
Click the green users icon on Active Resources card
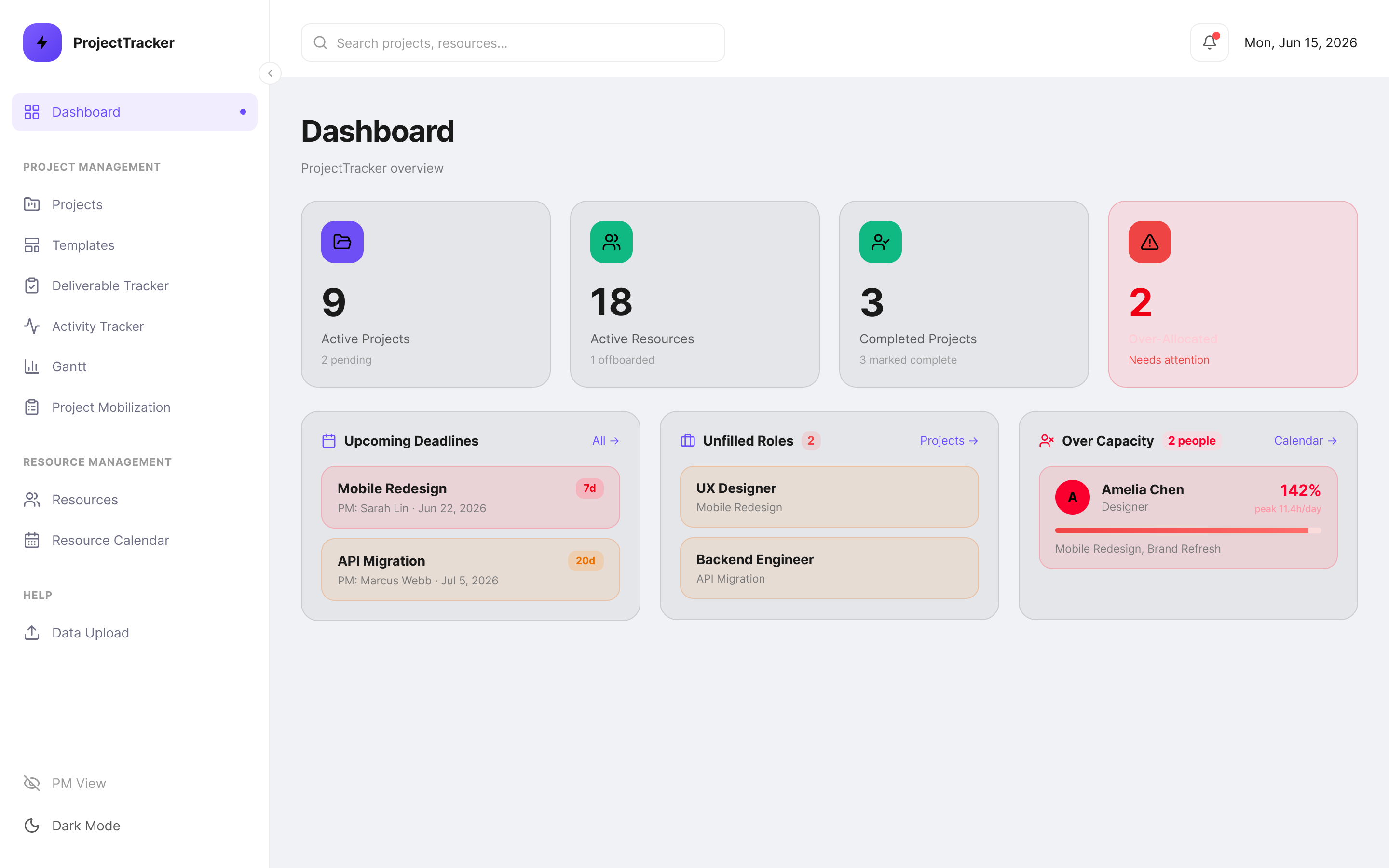(611, 242)
